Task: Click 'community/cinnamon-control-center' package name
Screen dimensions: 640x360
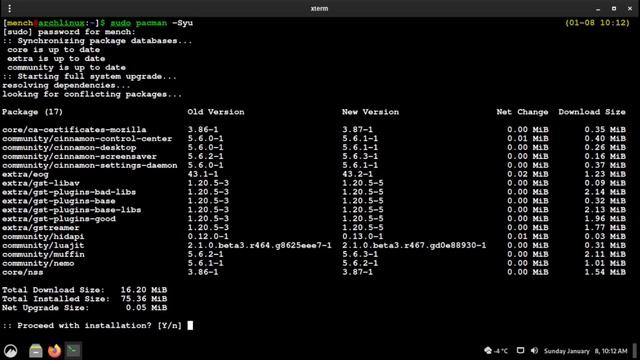Action: [x=87, y=139]
